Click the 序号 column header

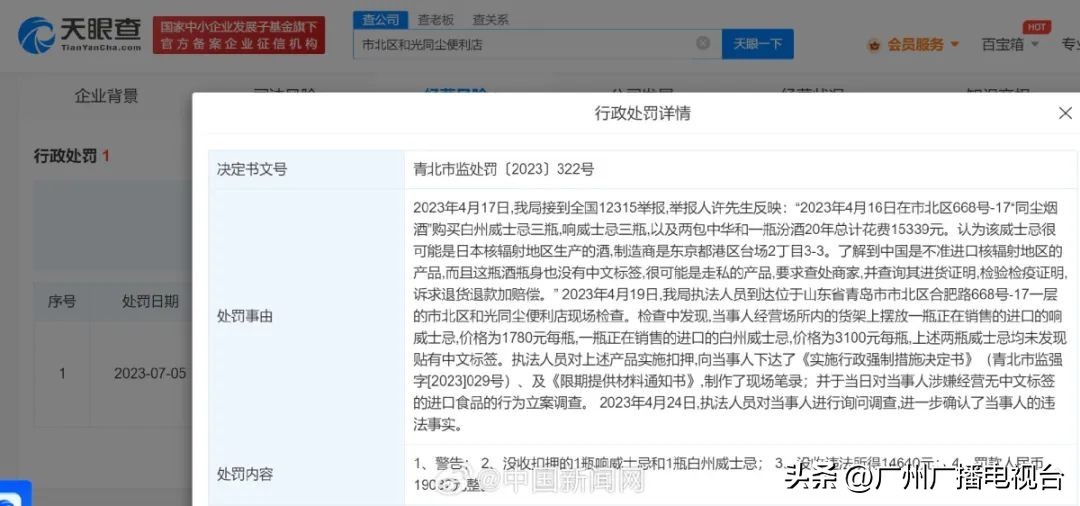tap(62, 301)
